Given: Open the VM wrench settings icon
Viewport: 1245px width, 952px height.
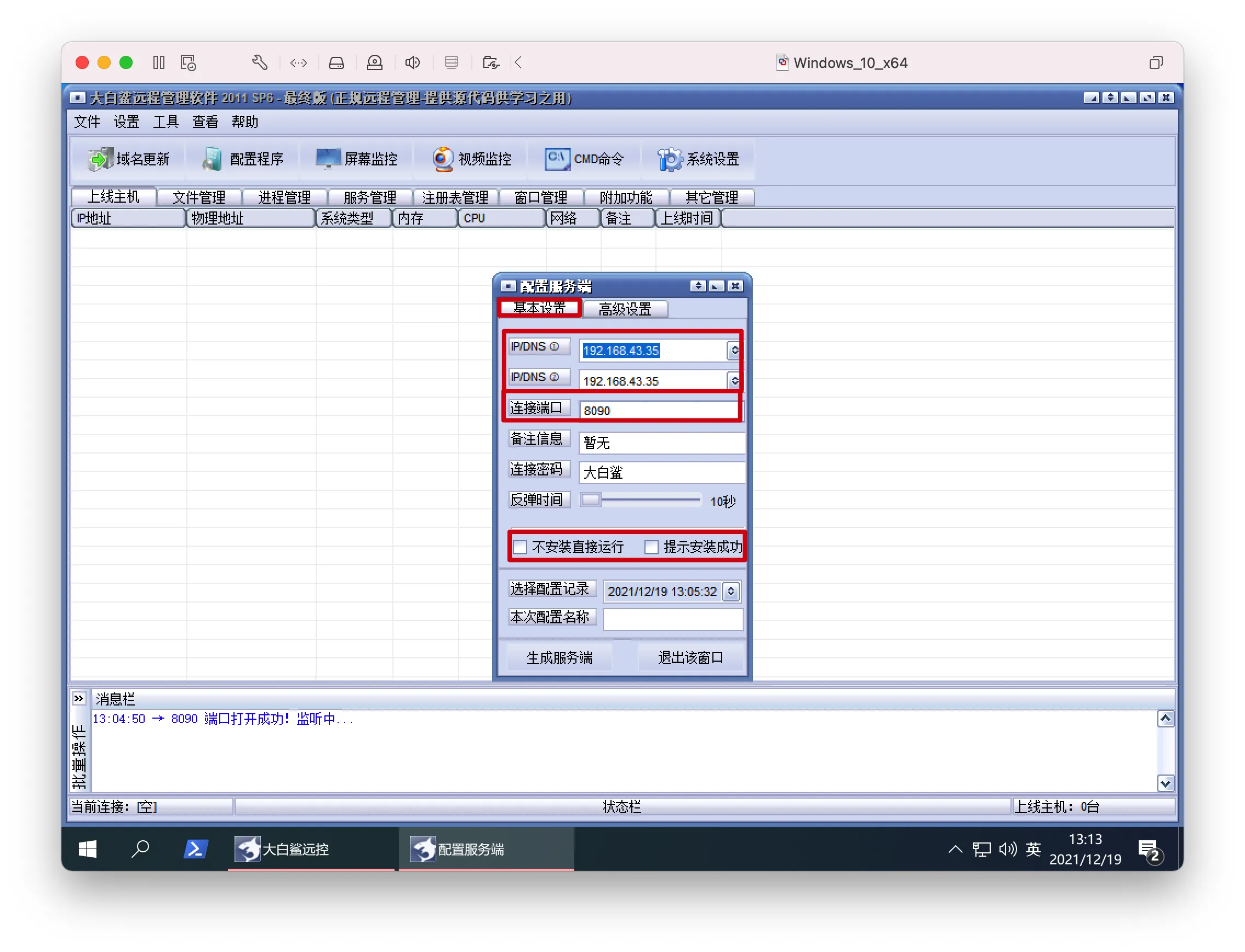Looking at the screenshot, I should [260, 62].
